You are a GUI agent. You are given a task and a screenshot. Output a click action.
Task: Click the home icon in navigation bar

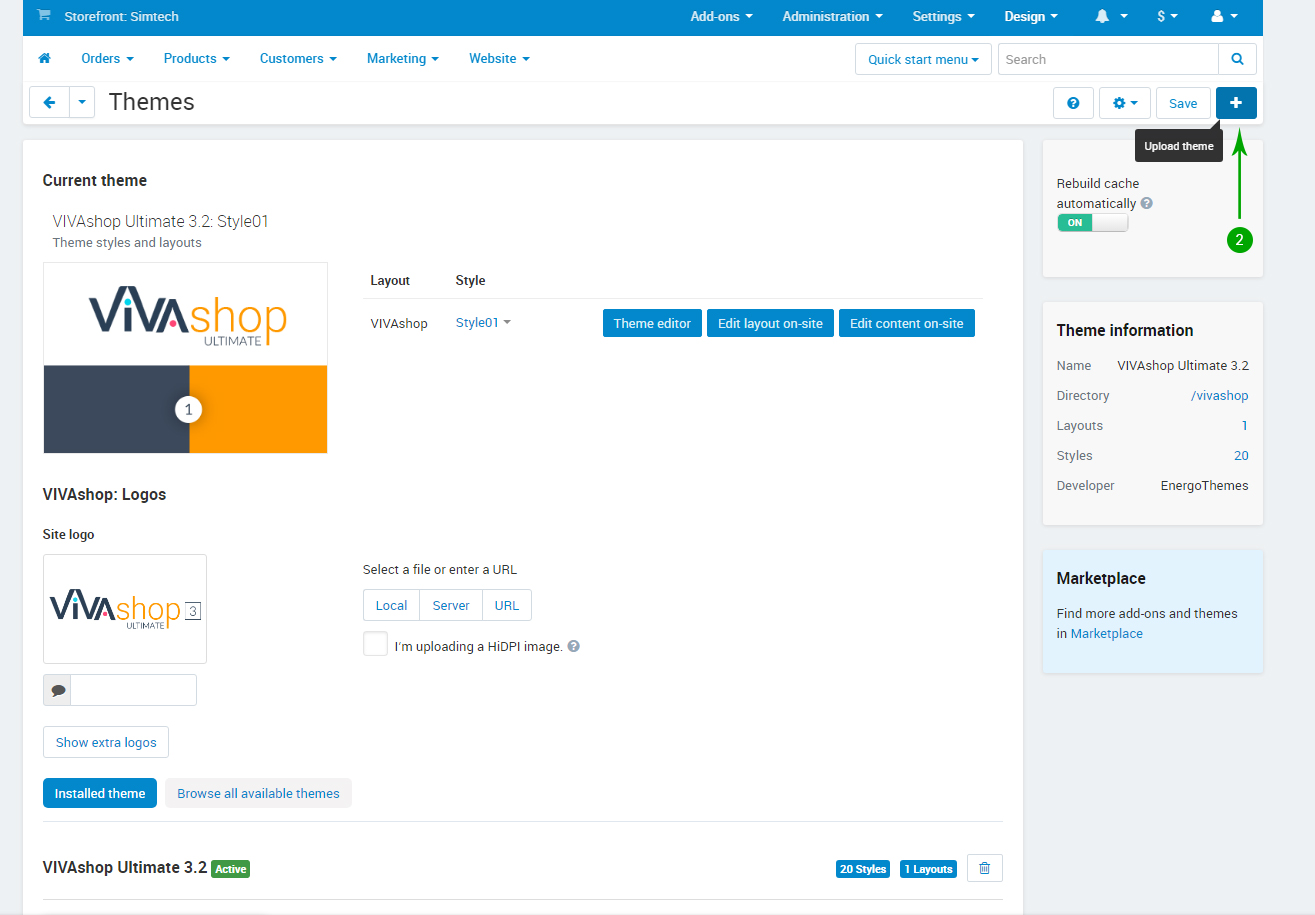click(x=44, y=59)
